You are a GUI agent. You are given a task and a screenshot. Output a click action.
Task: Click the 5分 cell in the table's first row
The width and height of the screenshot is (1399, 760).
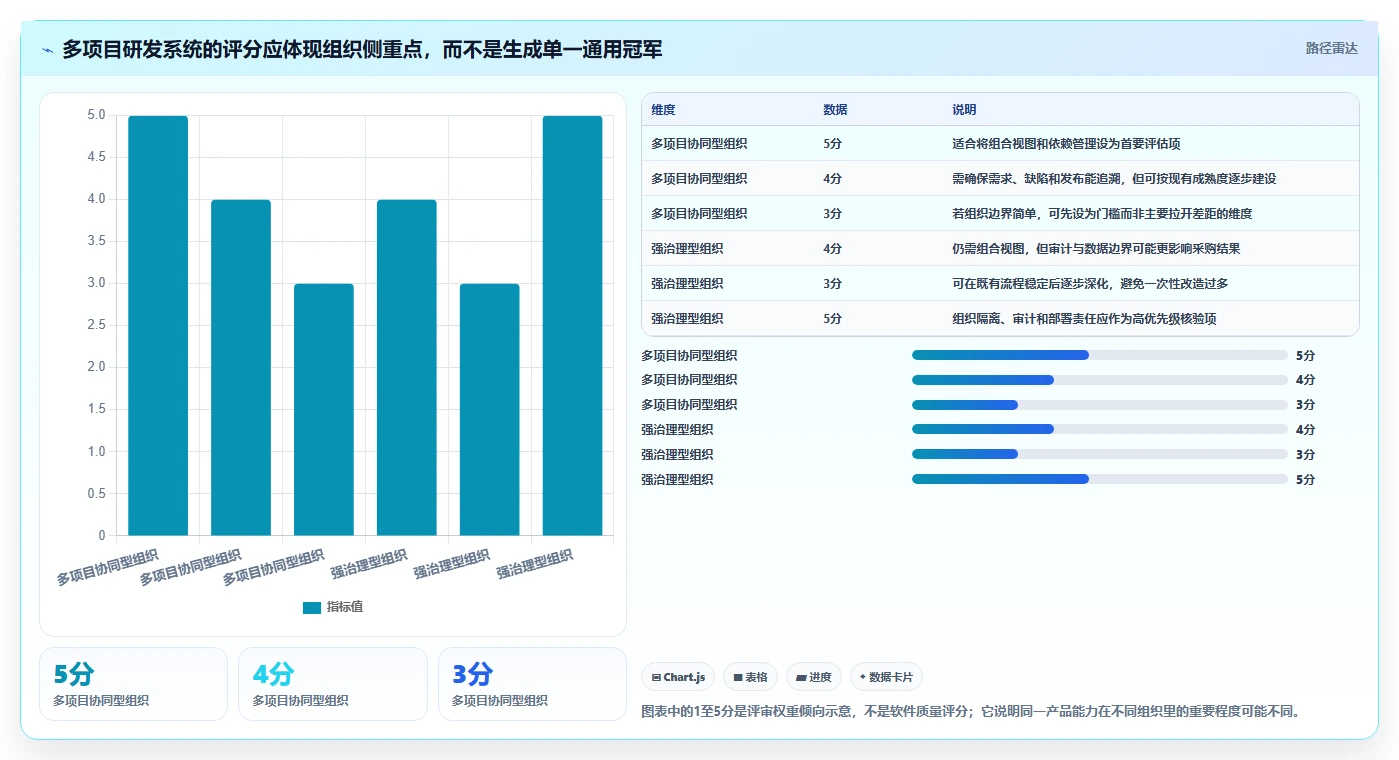[x=832, y=144]
